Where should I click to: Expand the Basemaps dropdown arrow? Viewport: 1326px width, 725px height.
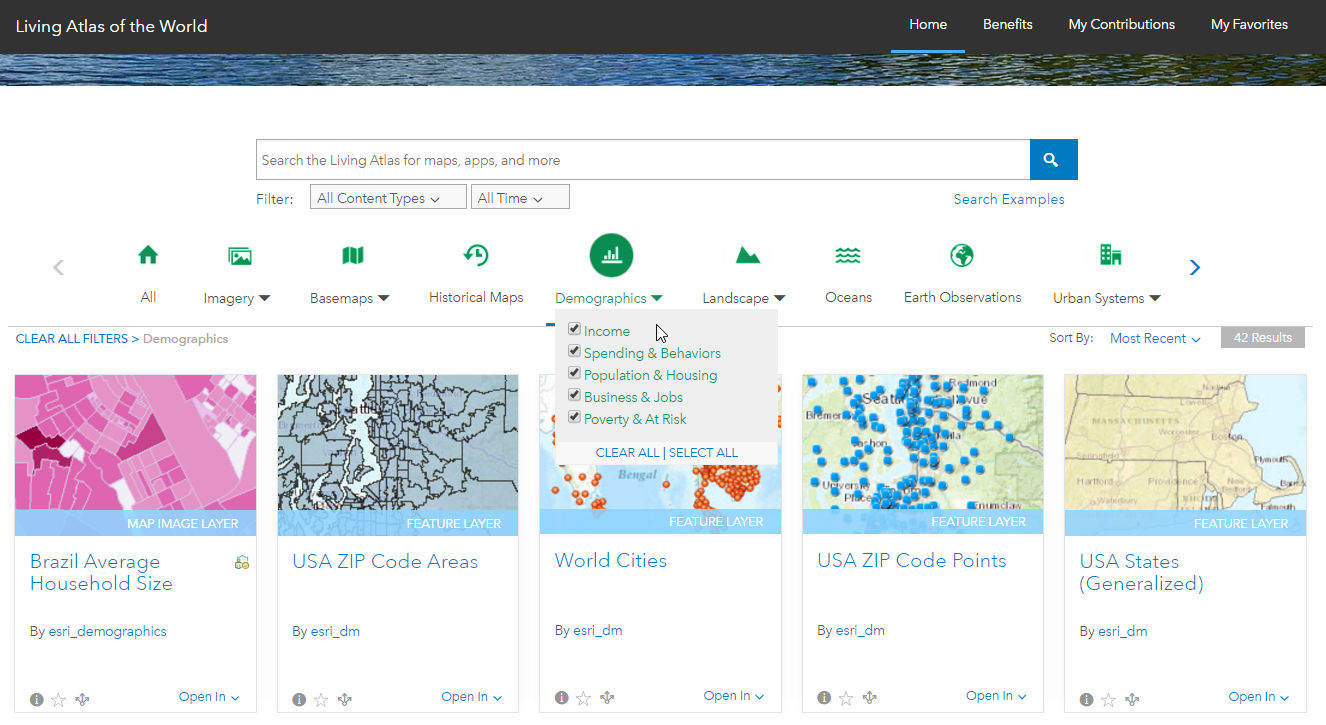[384, 298]
